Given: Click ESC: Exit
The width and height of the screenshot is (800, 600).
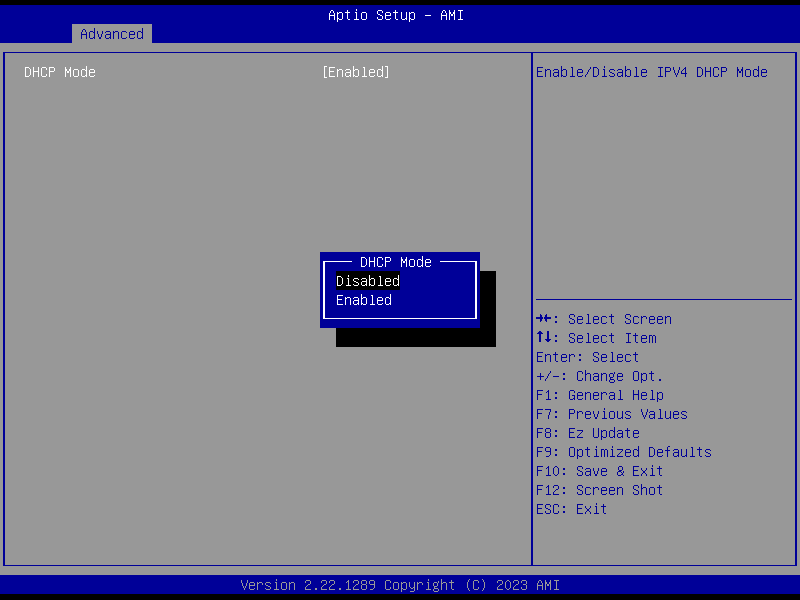Looking at the screenshot, I should [x=571, y=509].
